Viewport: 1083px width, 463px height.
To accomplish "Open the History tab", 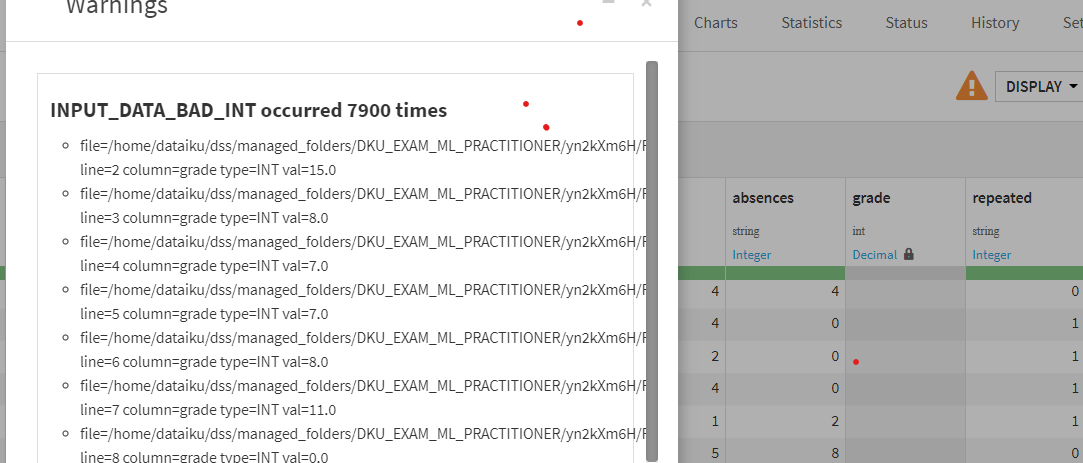I will (995, 23).
